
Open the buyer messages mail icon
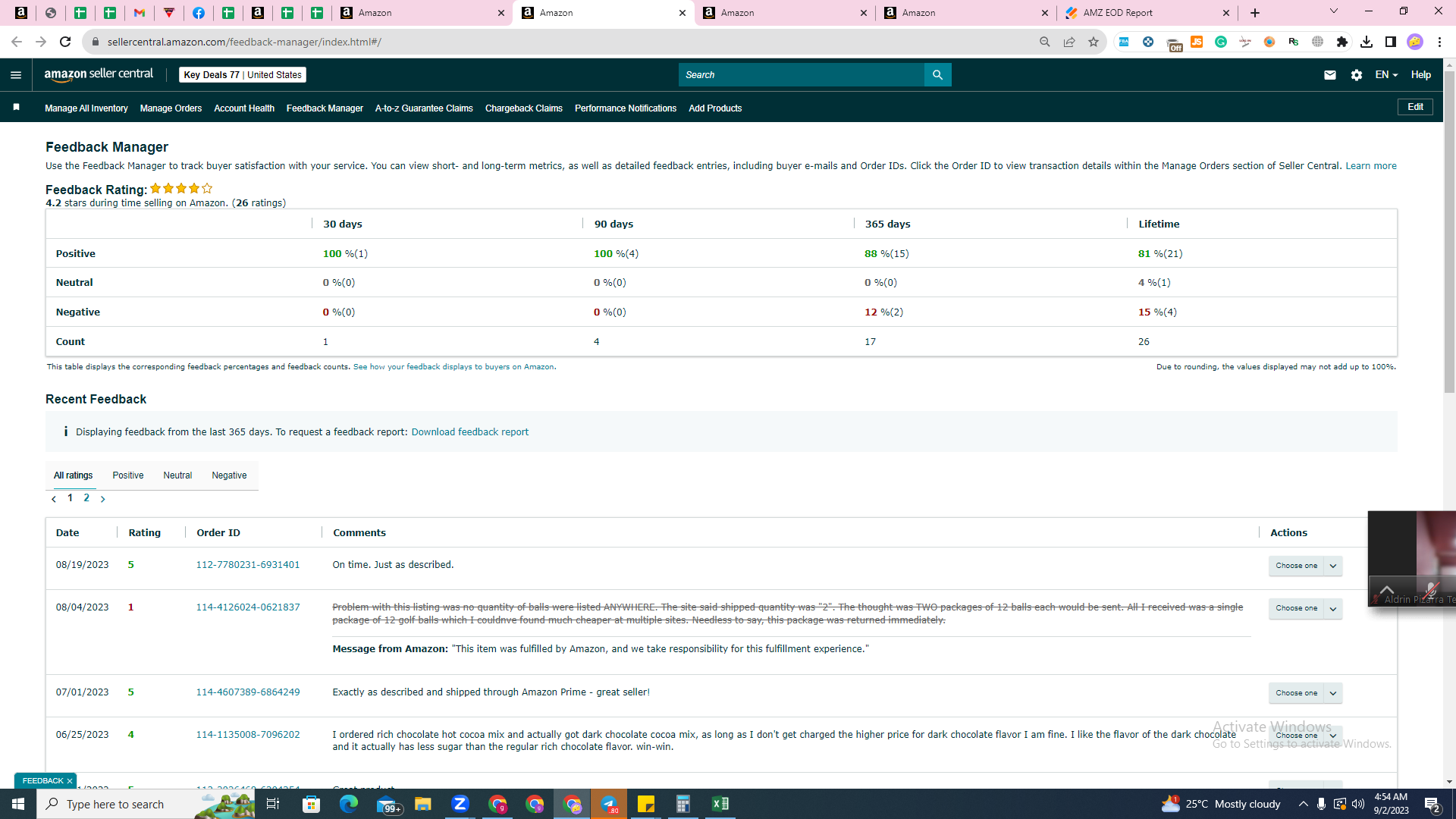(1329, 75)
